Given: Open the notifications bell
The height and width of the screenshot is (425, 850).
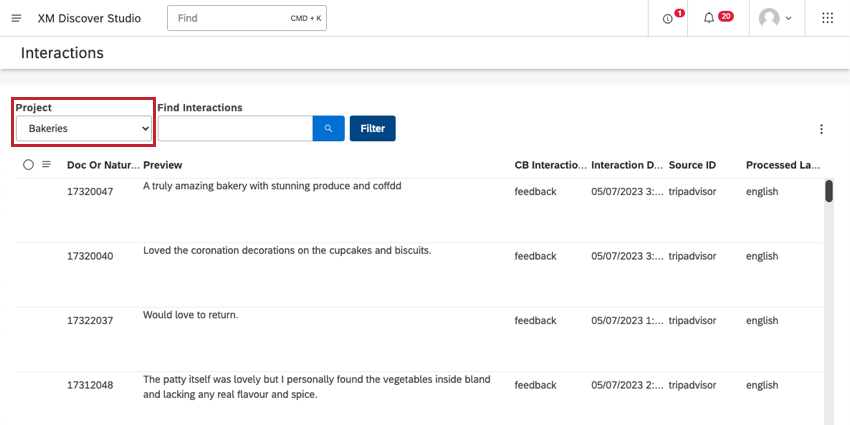Looking at the screenshot, I should (709, 18).
